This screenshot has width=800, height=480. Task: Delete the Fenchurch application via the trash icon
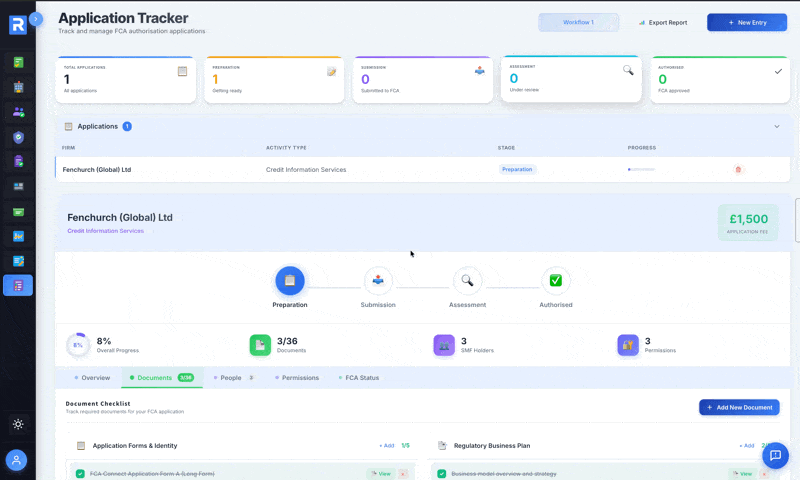click(x=738, y=169)
